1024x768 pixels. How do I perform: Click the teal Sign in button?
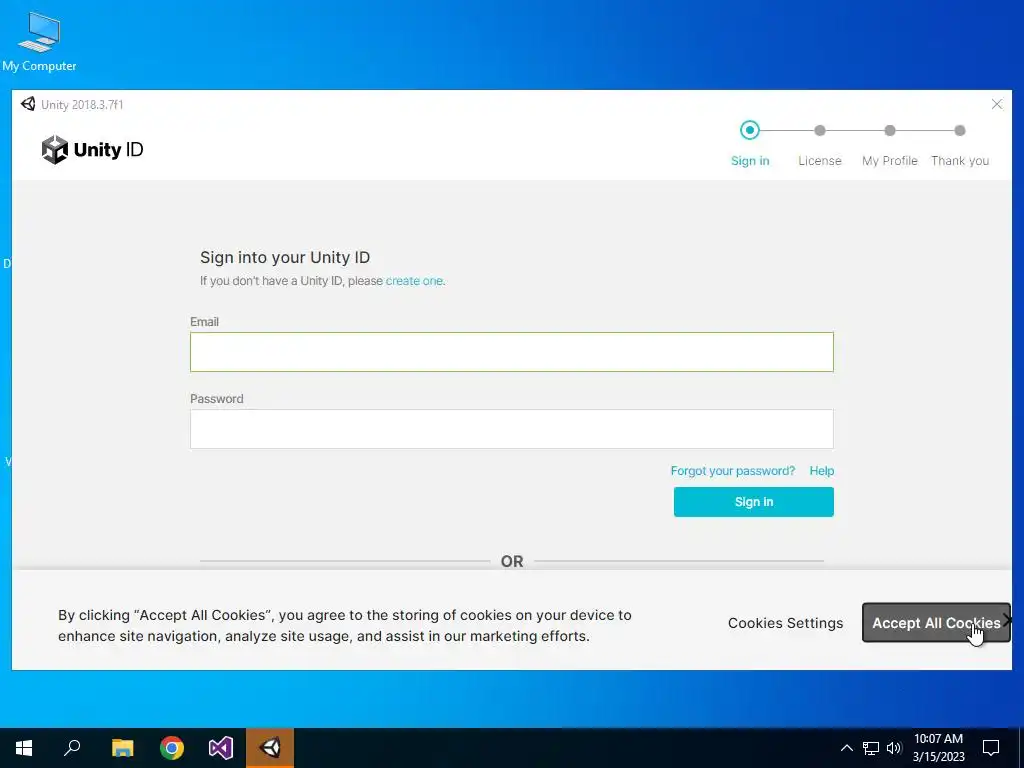click(754, 502)
